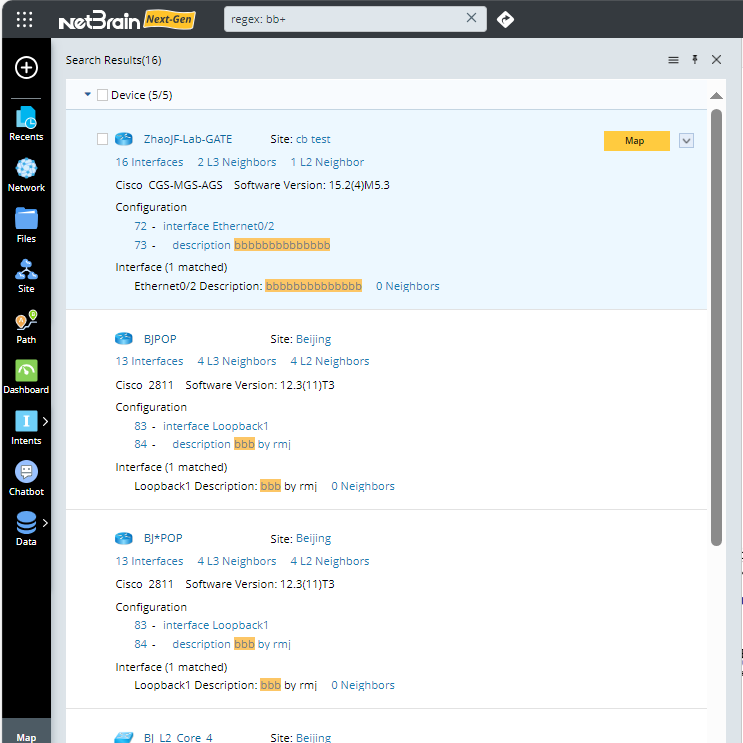Click BJ*POP Loopback1 0 Neighbors link
Viewport: 743px width, 743px height.
tap(362, 685)
